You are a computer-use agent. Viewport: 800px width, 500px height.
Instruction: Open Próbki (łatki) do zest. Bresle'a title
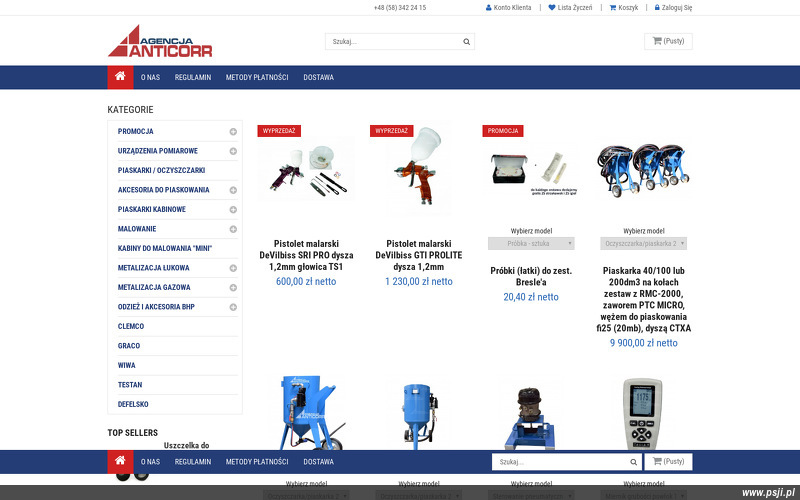tap(531, 277)
